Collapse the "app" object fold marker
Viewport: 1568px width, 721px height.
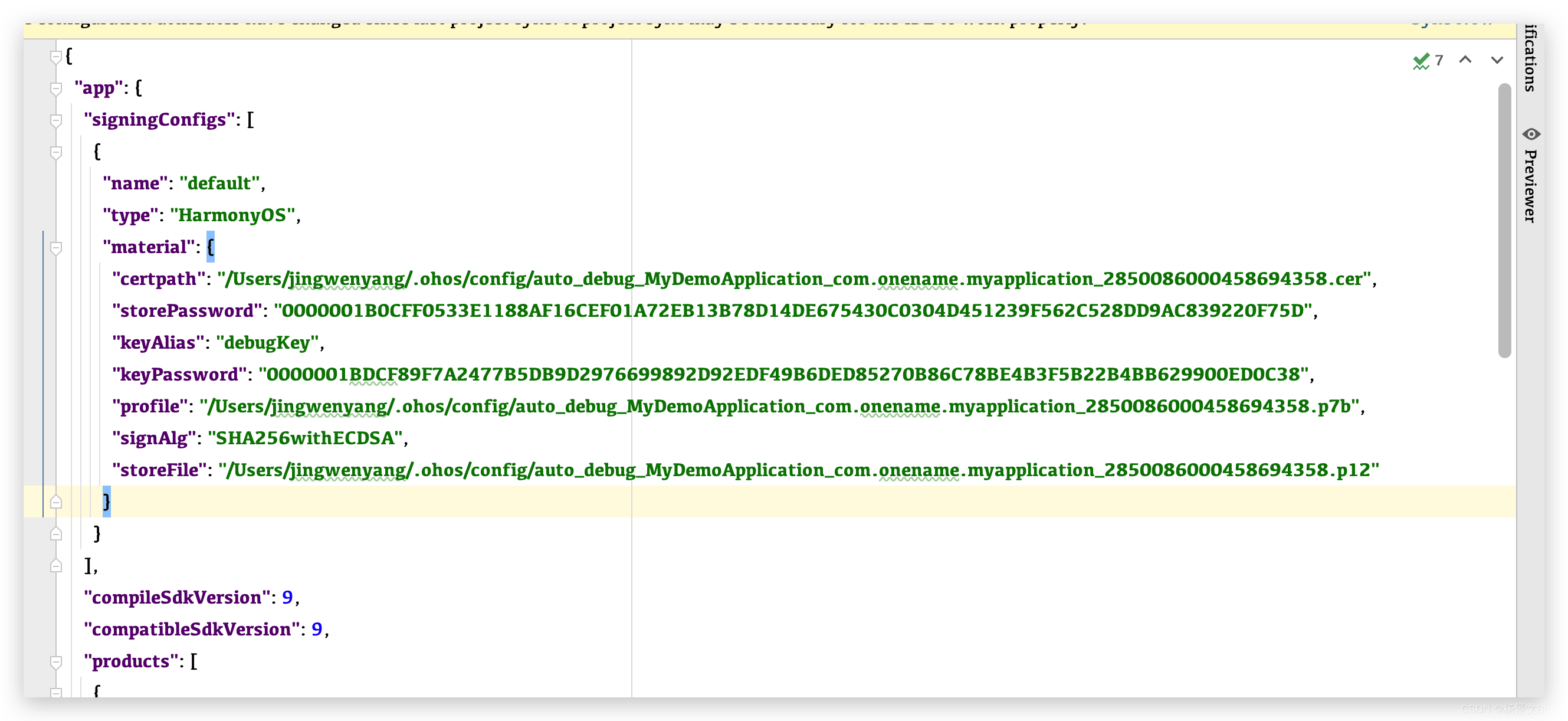(x=56, y=89)
